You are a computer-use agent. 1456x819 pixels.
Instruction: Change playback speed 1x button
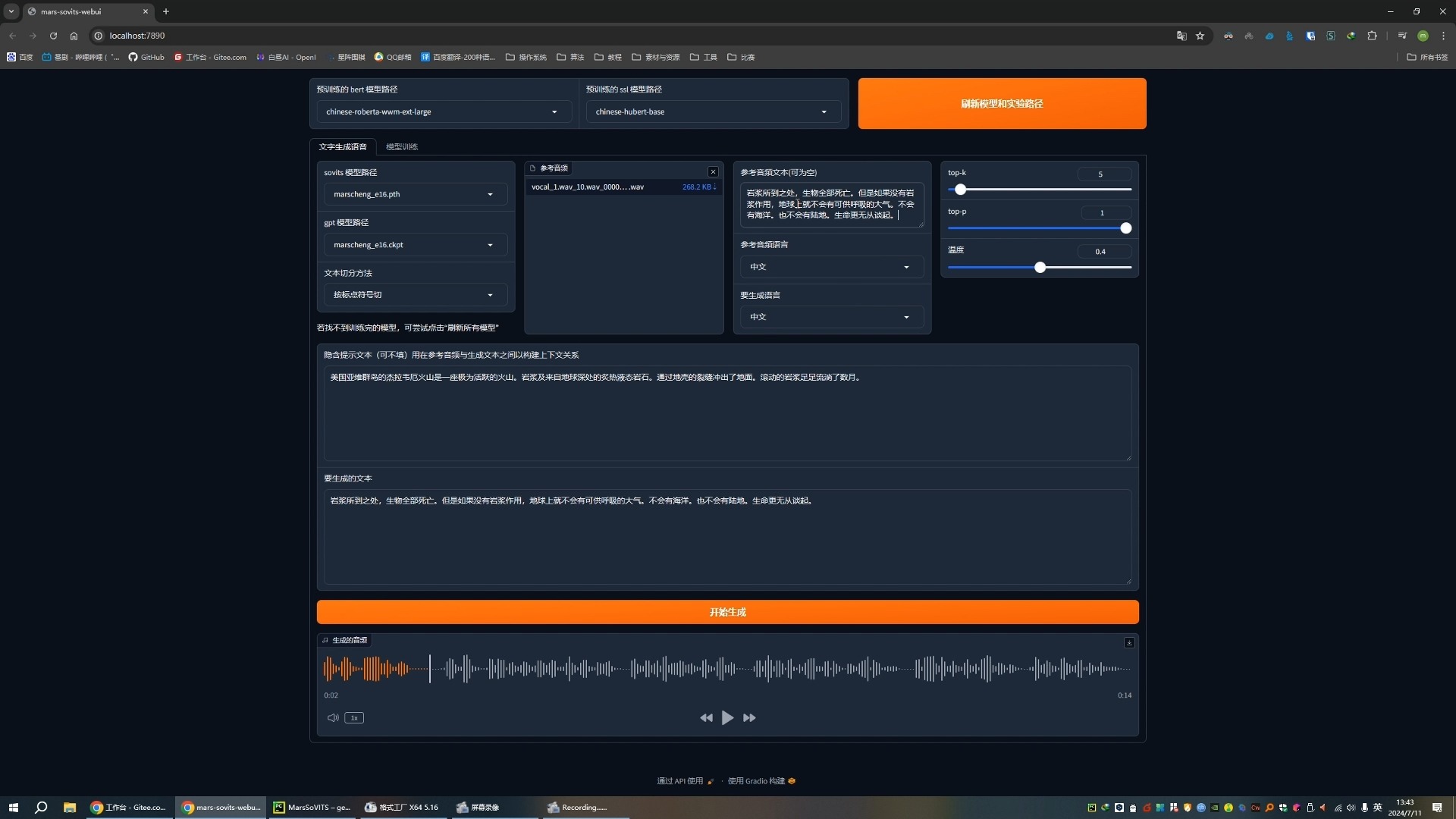354,717
